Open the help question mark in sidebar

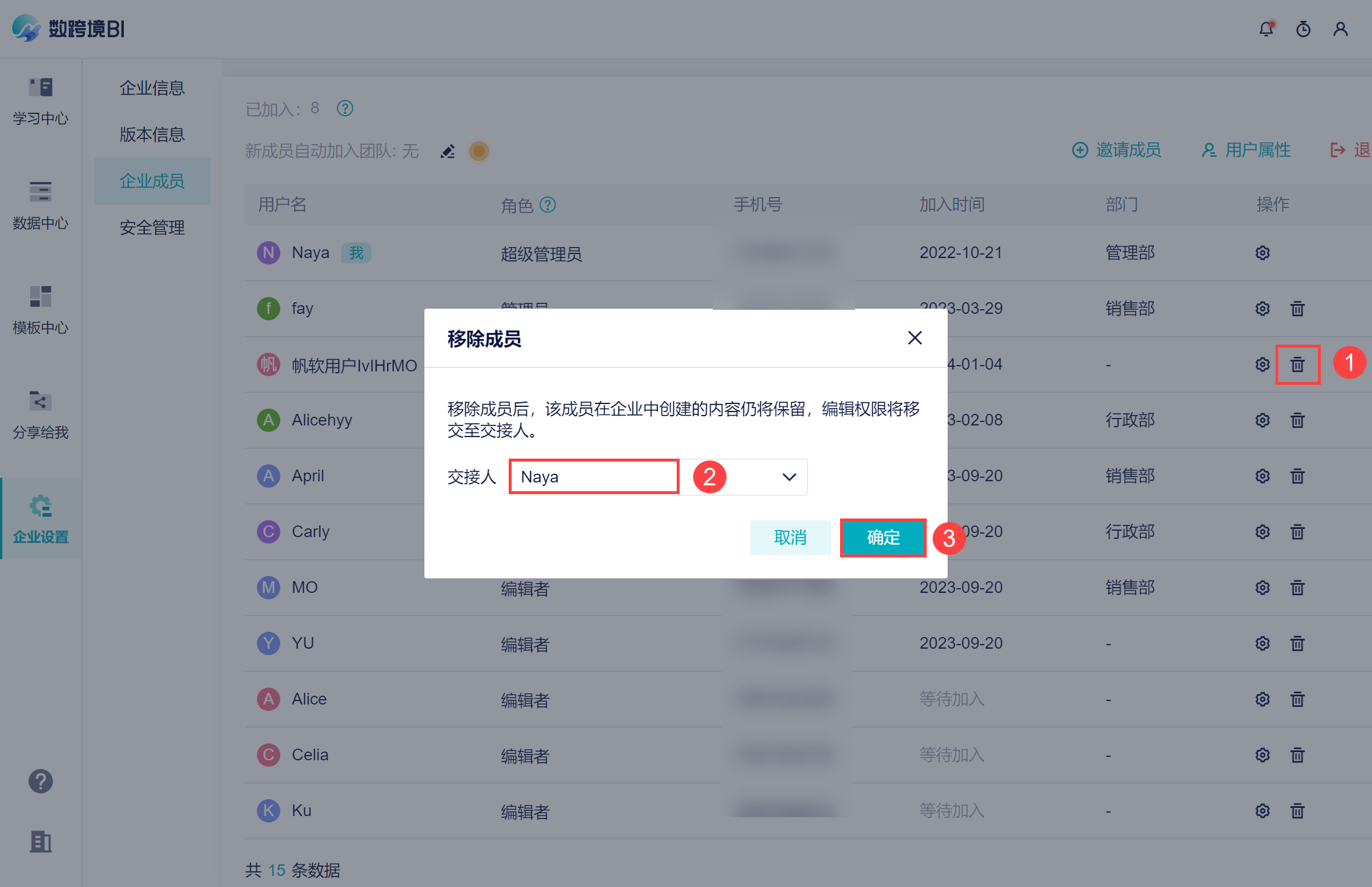point(41,781)
